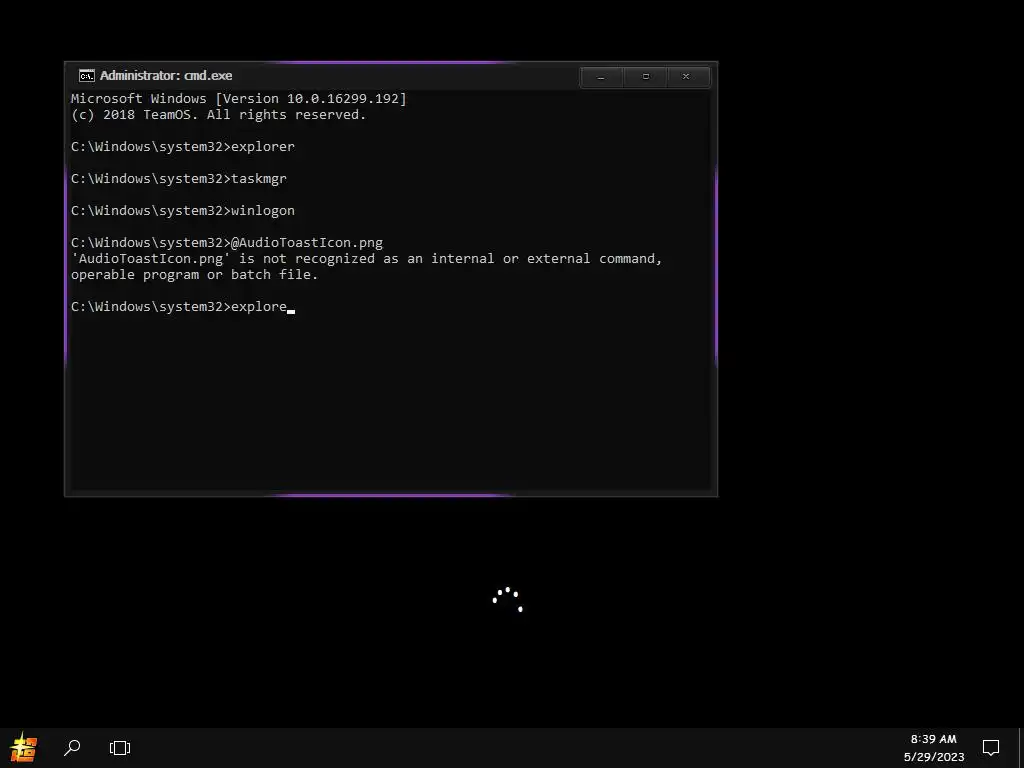
Task: Click cmd icon in title bar
Action: click(x=86, y=76)
